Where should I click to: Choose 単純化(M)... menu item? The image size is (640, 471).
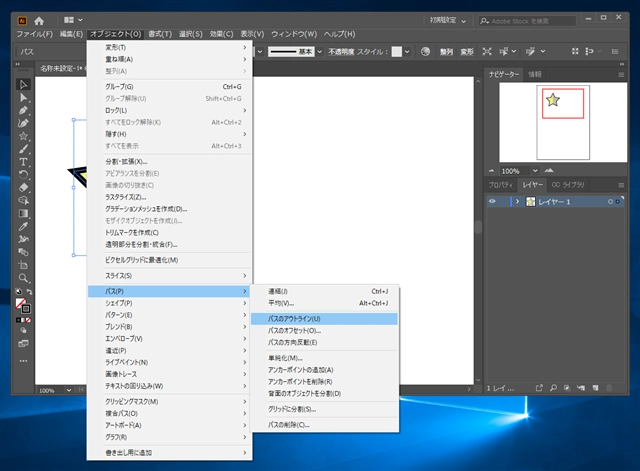324,358
